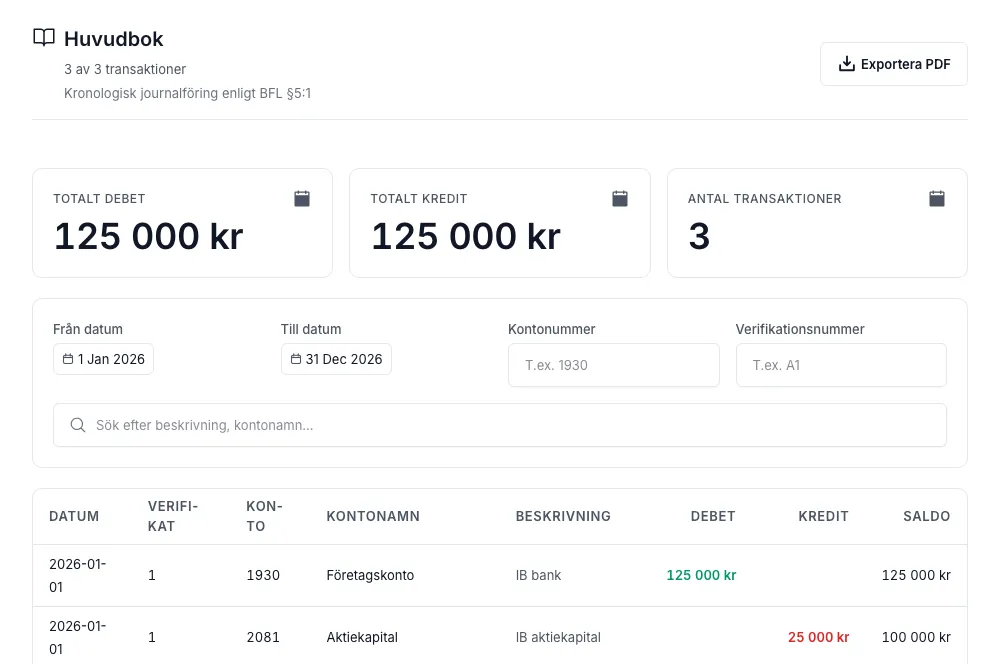Click the date in the Aktiekapital row
1000x664 pixels.
pos(77,637)
